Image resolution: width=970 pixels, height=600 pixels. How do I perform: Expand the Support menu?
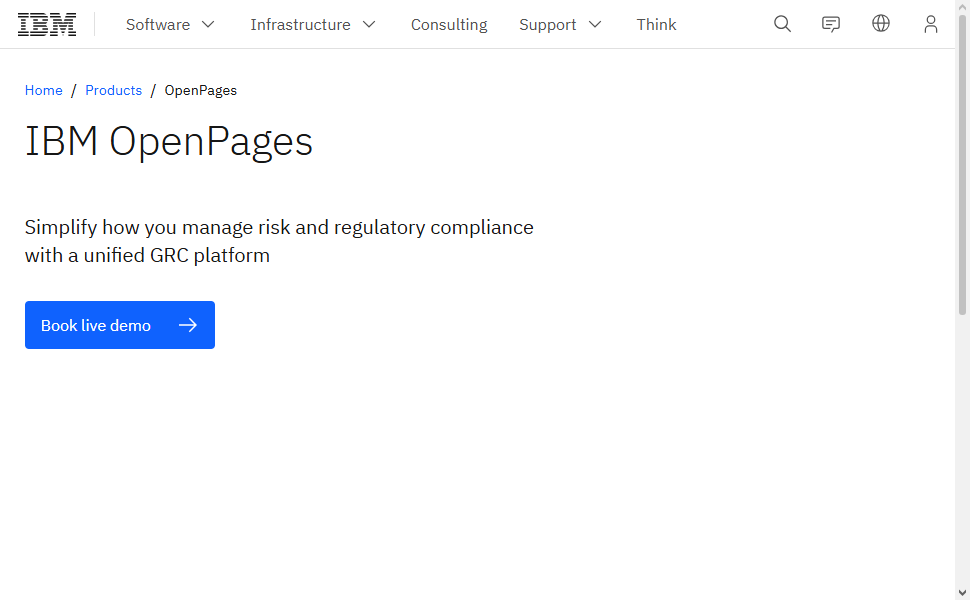tap(560, 24)
